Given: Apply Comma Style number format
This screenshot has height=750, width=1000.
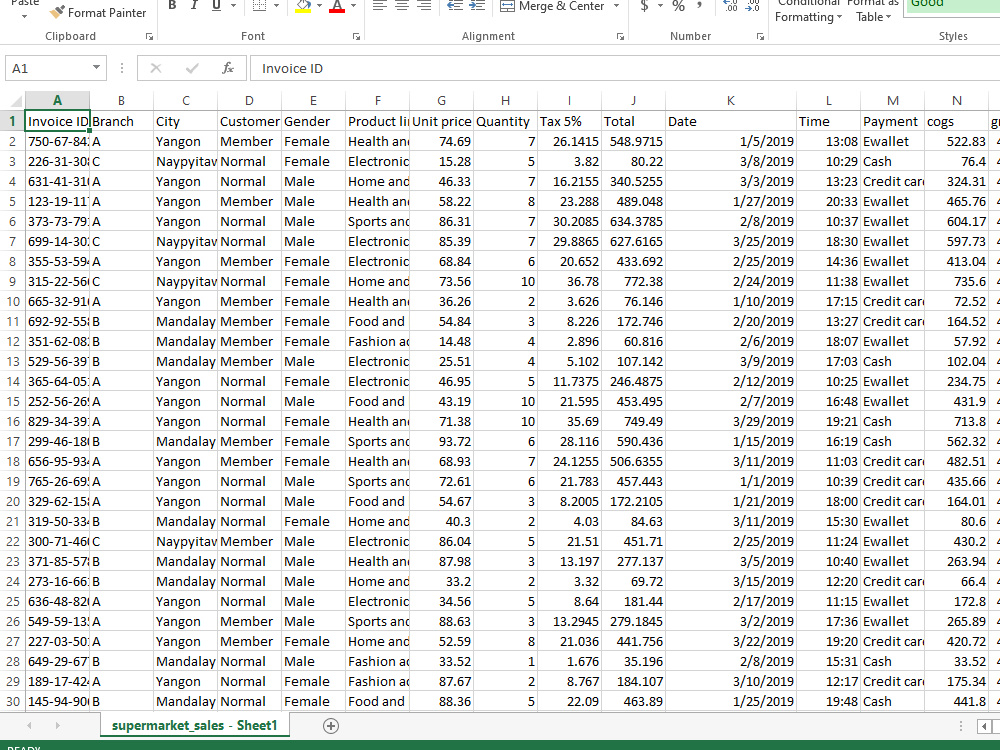Looking at the screenshot, I should (x=700, y=6).
